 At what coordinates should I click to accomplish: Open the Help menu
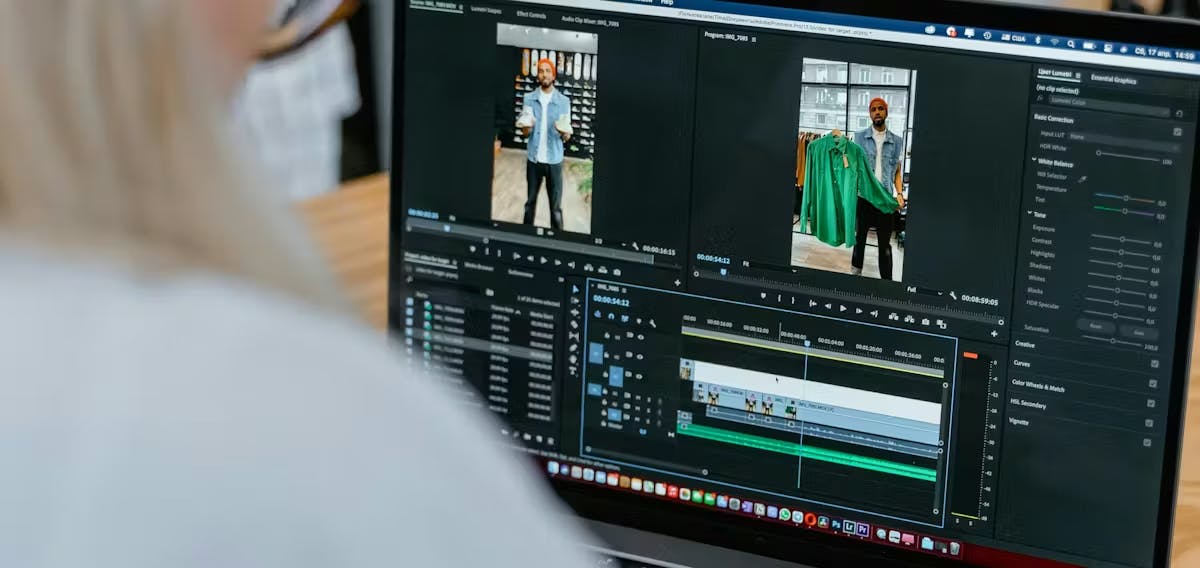[x=667, y=2]
